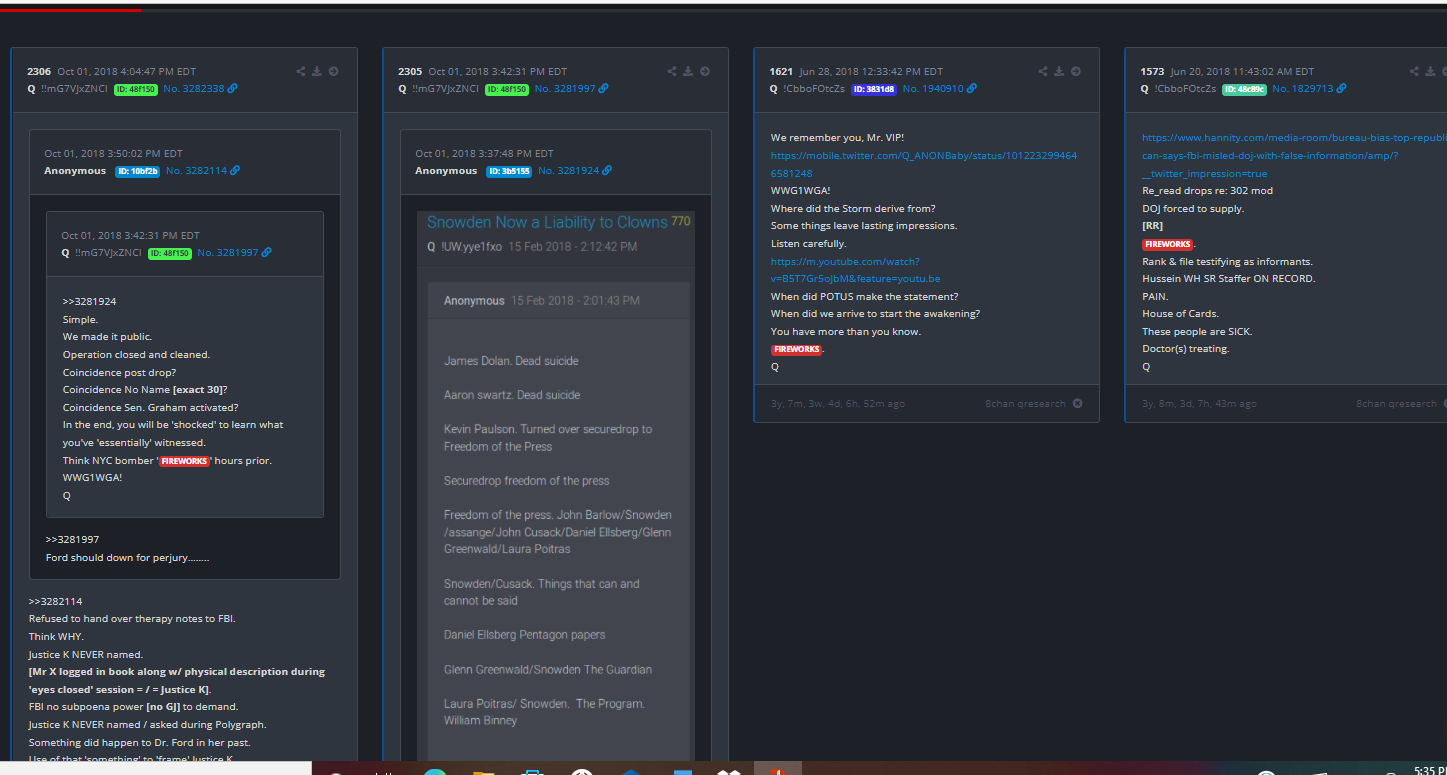The image size is (1447, 775).
Task: Click chain link icon beside post 2305's No. 3281997
Action: (604, 89)
